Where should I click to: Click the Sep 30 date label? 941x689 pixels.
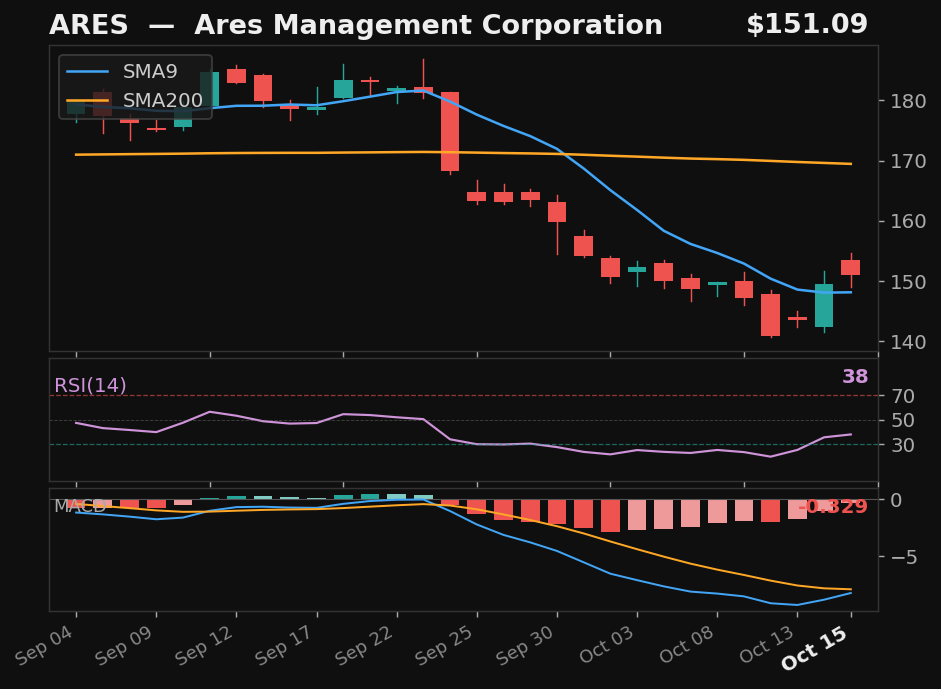526,645
